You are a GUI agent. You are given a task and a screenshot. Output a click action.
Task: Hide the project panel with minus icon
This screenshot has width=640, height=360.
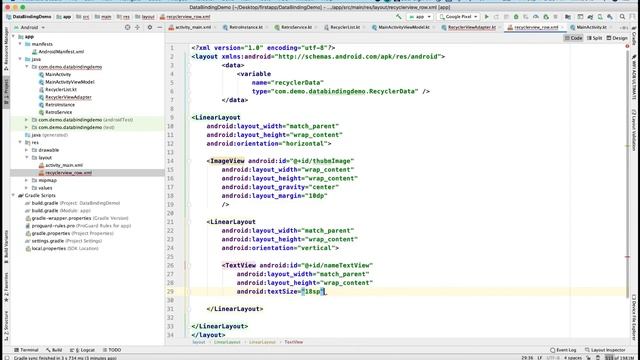pos(160,27)
